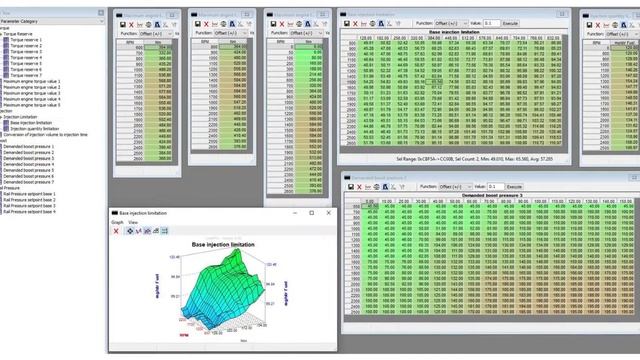Click red X icon in graph window toolbar
The height and width of the screenshot is (360, 640).
click(116, 231)
